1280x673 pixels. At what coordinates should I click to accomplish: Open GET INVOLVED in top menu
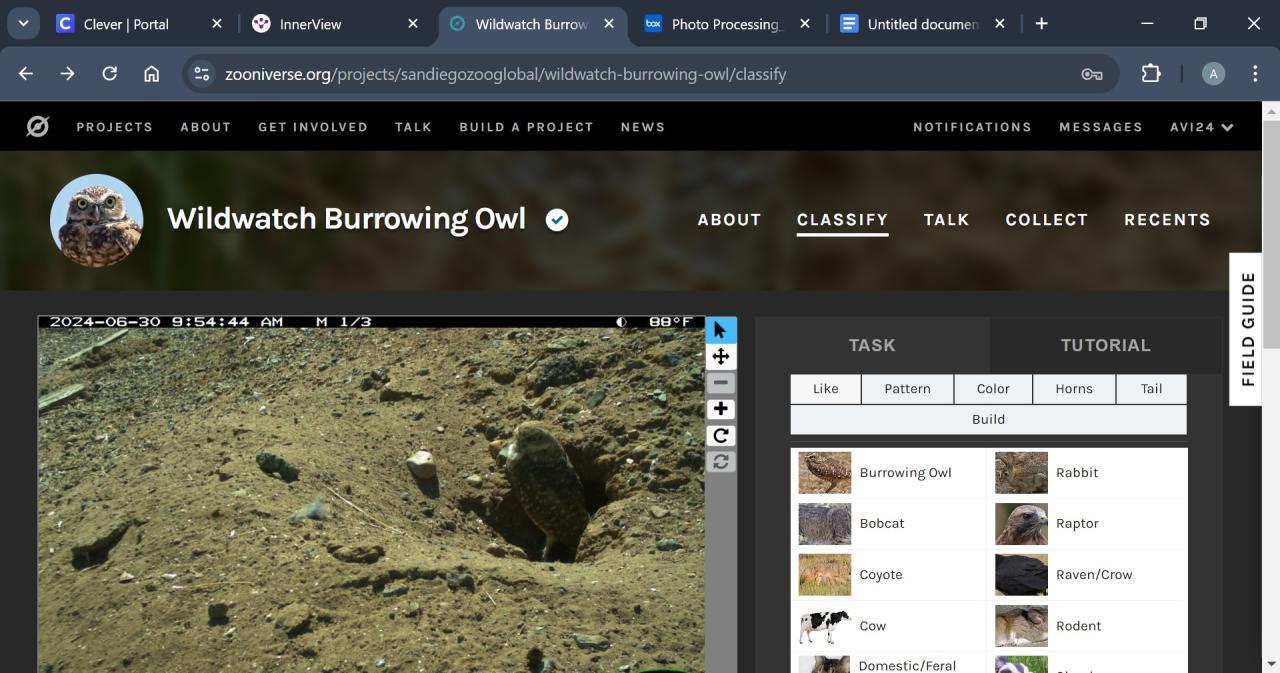coord(313,127)
